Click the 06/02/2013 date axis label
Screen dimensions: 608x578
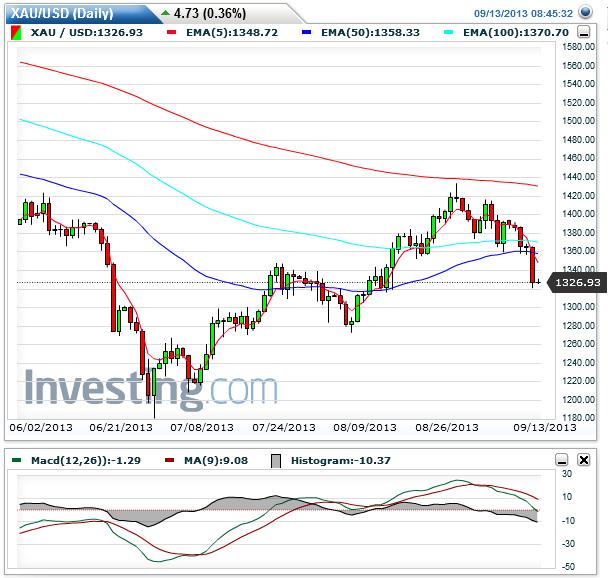[41, 428]
